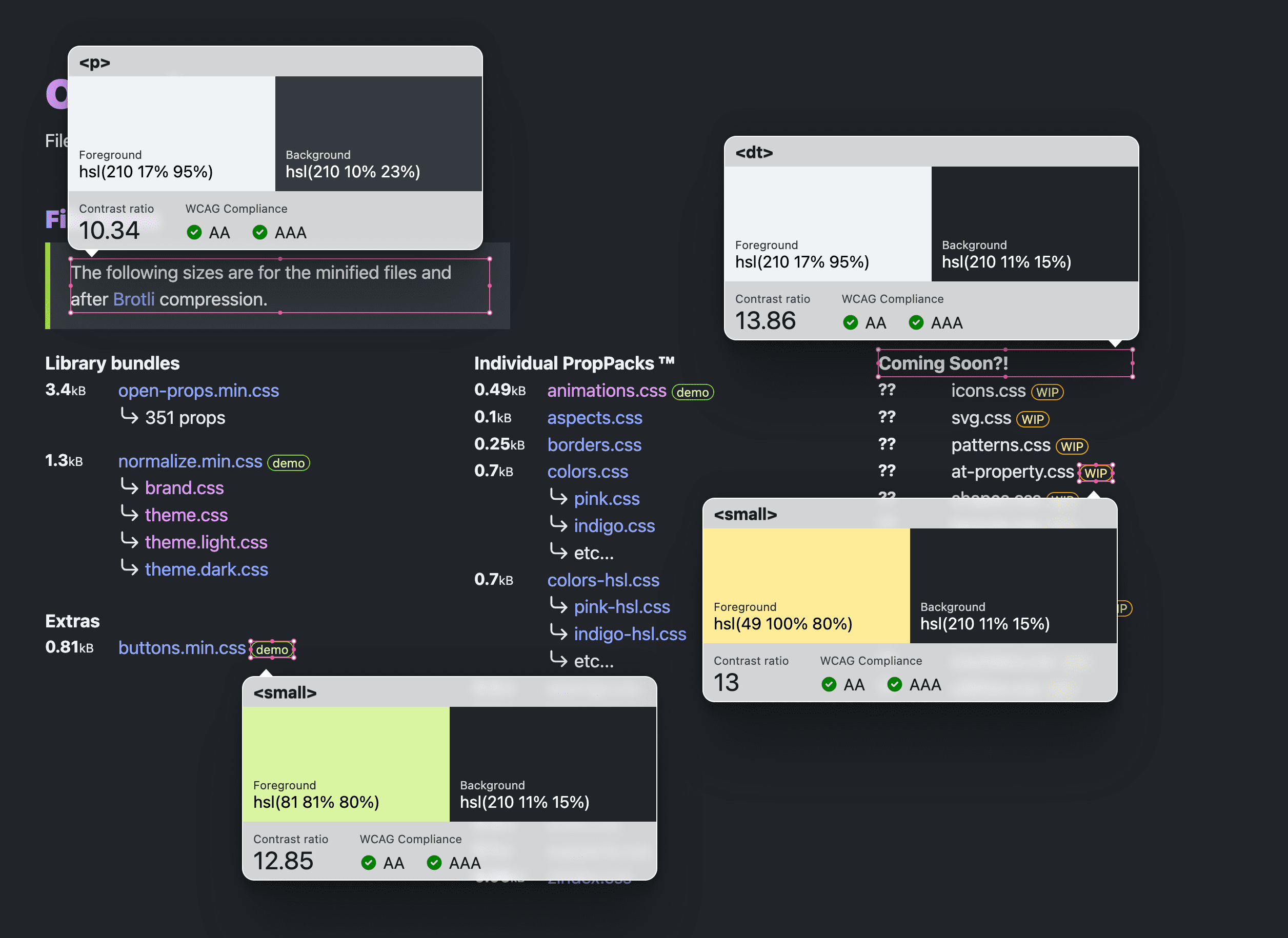Click the AAA compliance checkmark on yellow small element
1288x938 pixels.
[893, 684]
